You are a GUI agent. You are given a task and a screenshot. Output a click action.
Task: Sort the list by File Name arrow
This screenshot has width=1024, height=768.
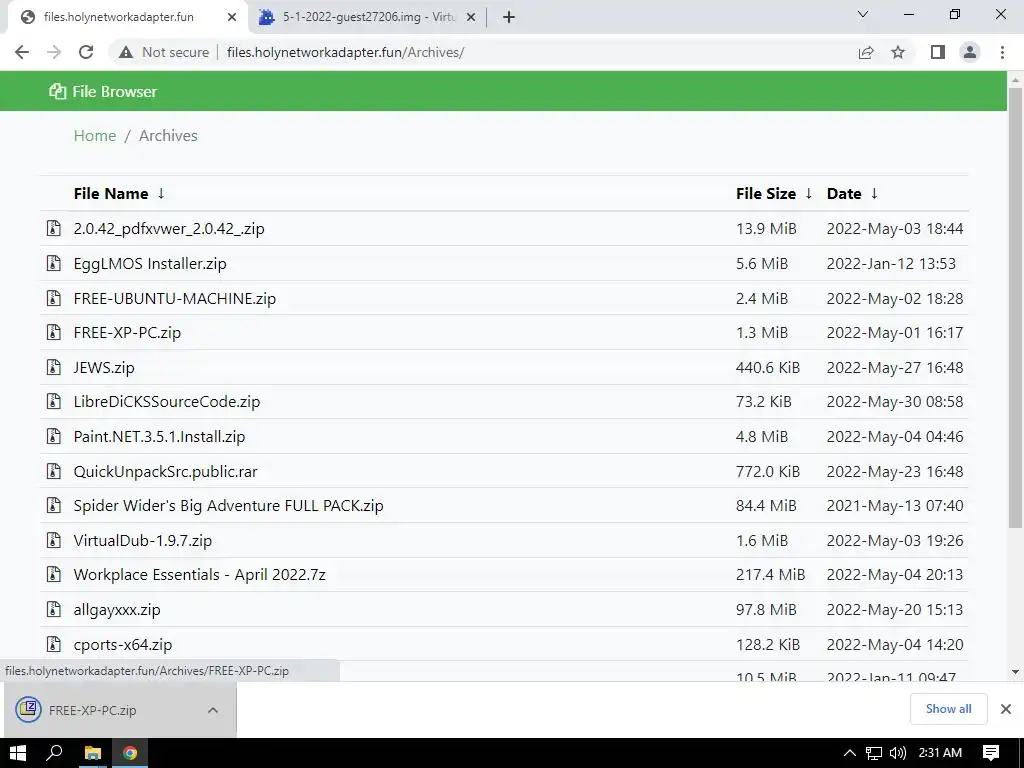coord(161,193)
